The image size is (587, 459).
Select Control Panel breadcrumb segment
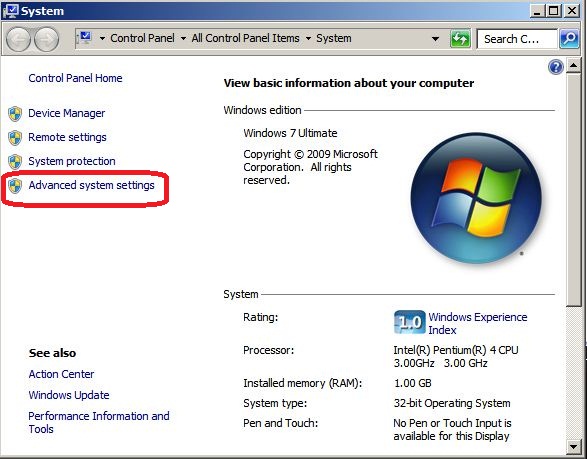[142, 38]
